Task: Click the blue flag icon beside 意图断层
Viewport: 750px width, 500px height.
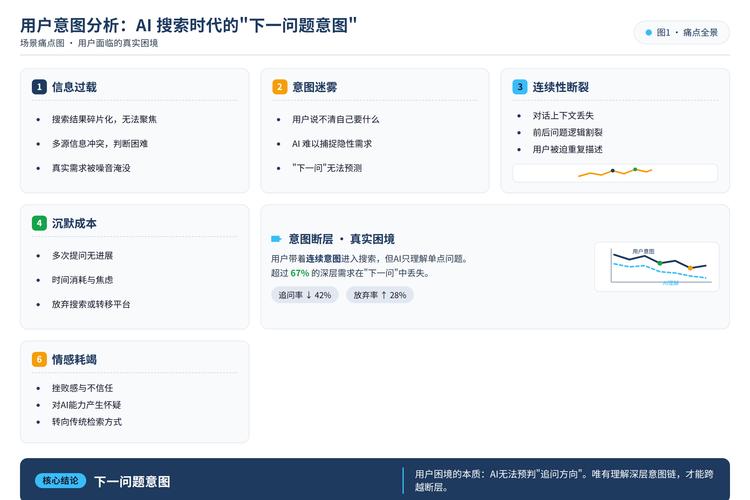Action: [276, 239]
